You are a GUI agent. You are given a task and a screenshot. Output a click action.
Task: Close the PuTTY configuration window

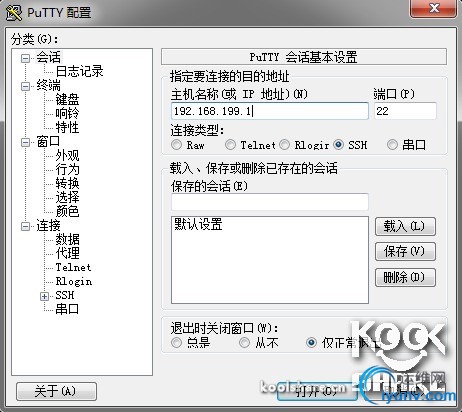[x=434, y=8]
